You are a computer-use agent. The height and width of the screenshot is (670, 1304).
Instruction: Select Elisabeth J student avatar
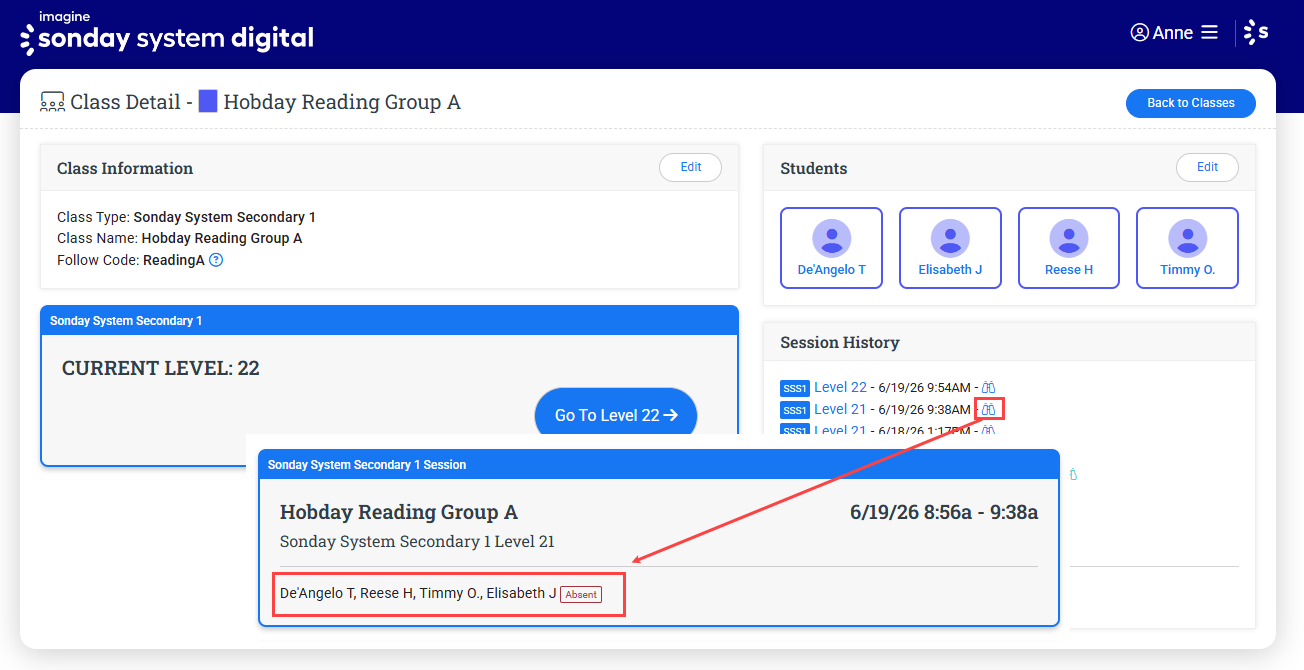pyautogui.click(x=950, y=239)
